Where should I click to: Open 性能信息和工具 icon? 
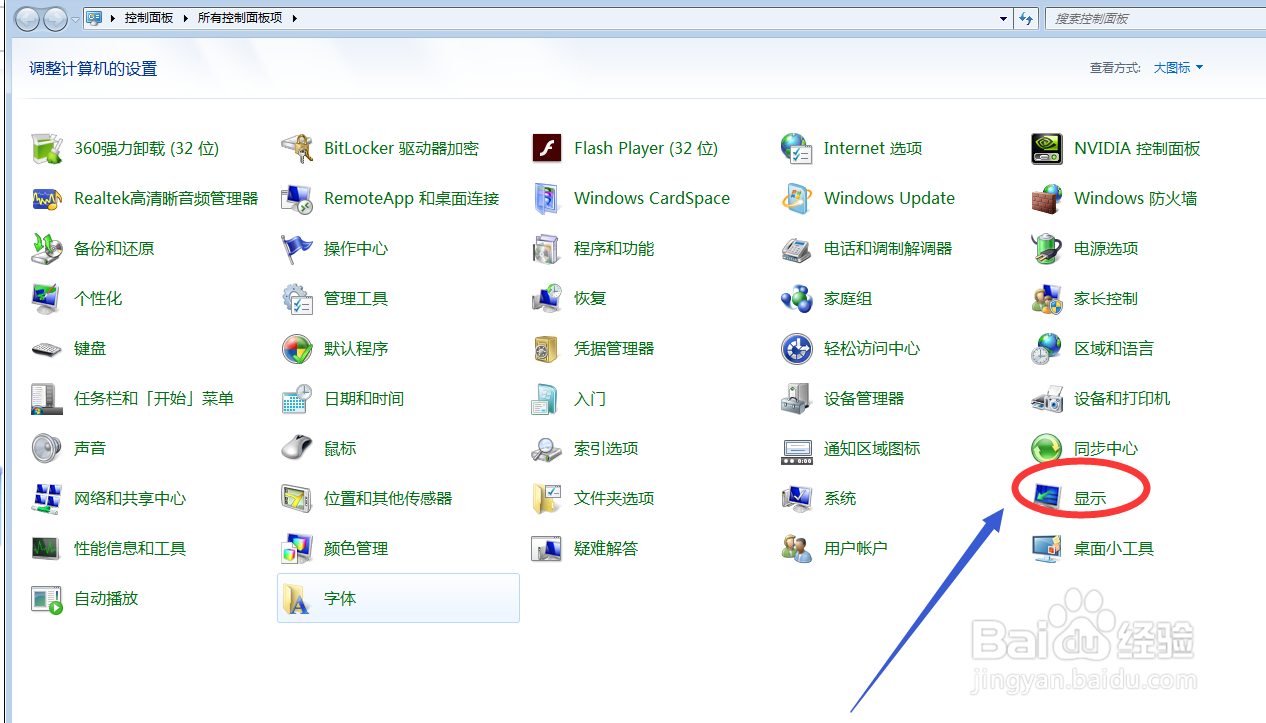(x=46, y=549)
